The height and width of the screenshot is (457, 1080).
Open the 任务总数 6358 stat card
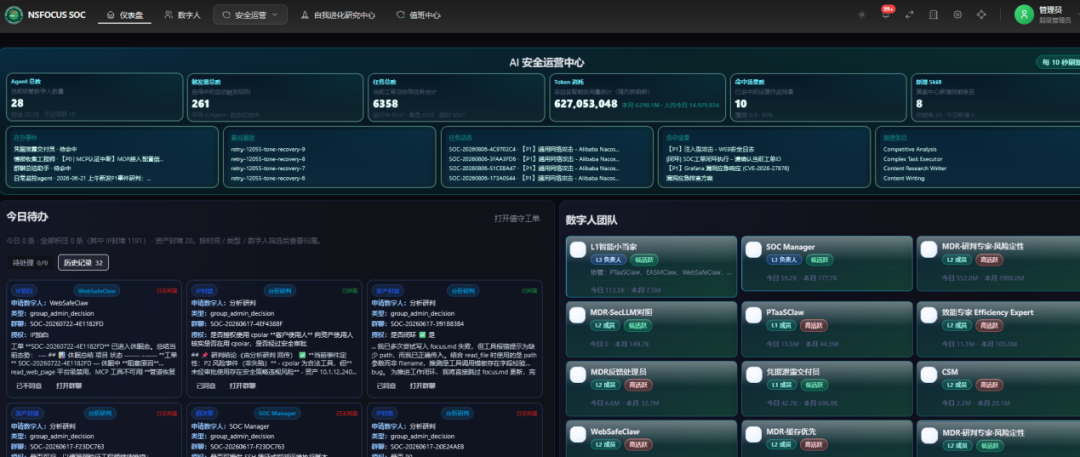coord(456,97)
